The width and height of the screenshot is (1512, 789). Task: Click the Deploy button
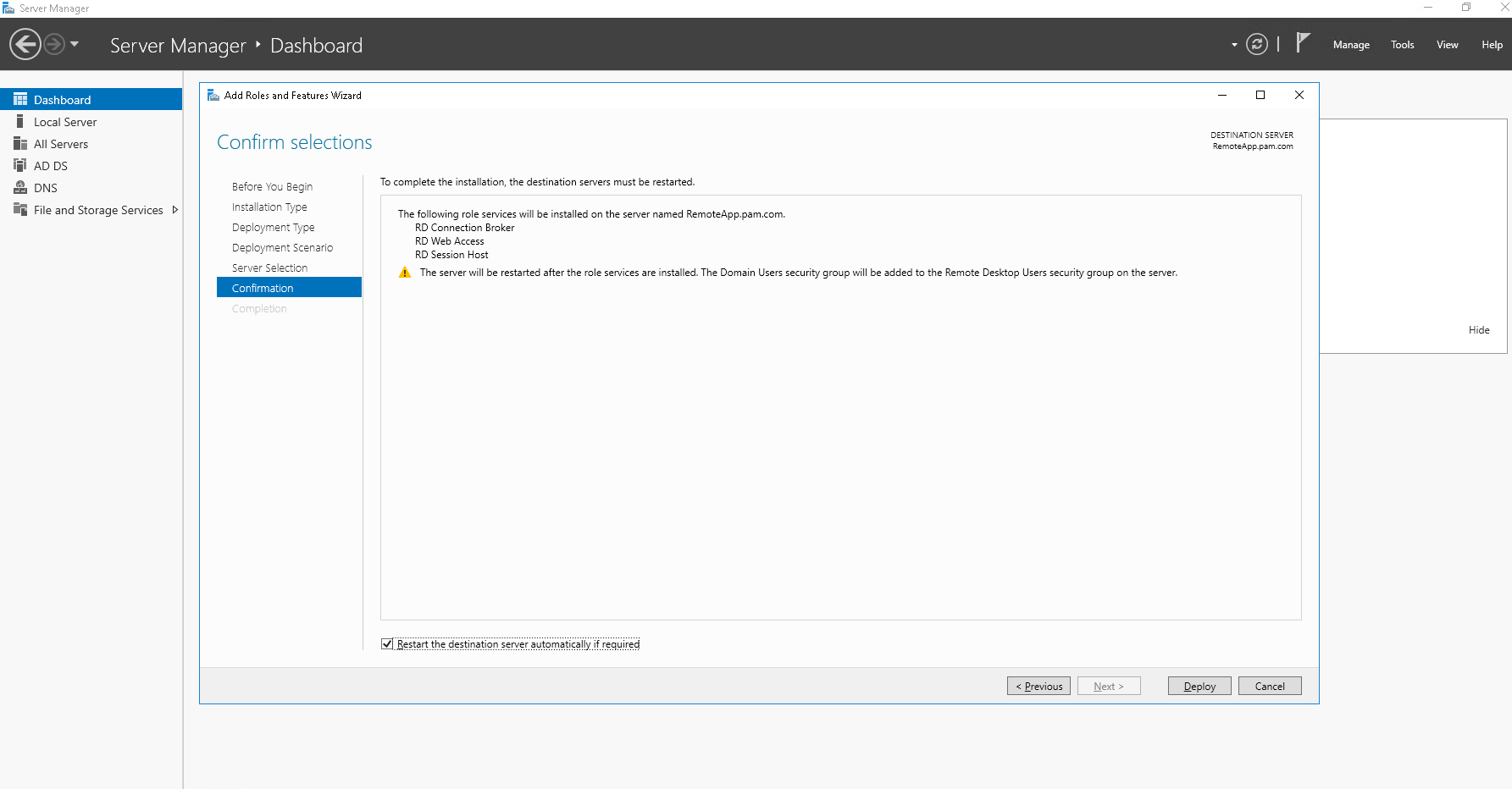tap(1199, 686)
